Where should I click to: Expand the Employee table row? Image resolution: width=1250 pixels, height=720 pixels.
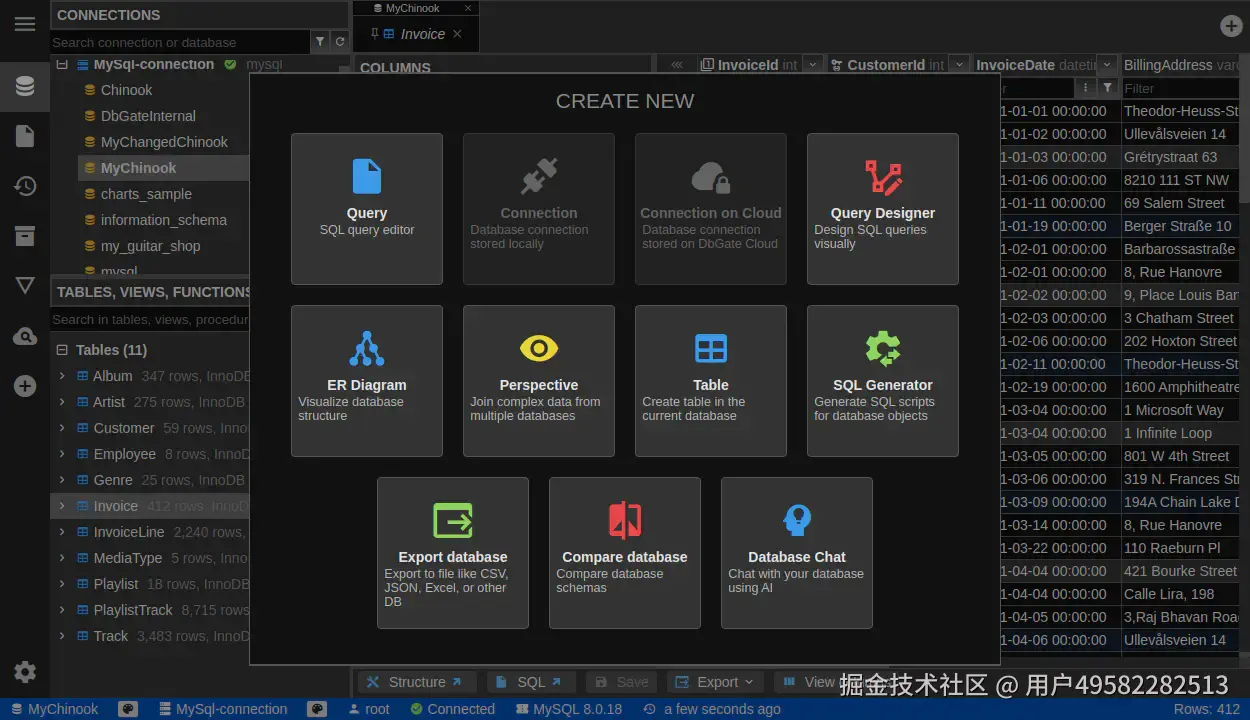tap(62, 454)
